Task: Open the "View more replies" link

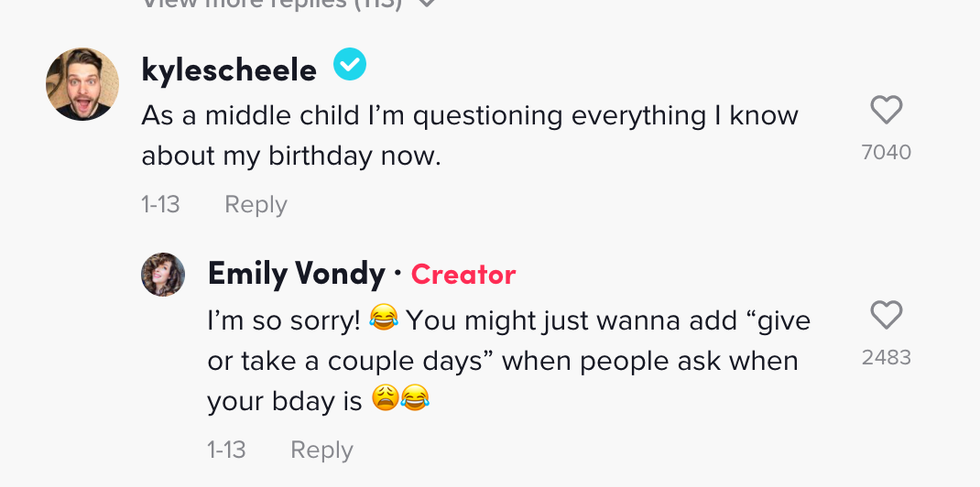Action: click(272, 4)
